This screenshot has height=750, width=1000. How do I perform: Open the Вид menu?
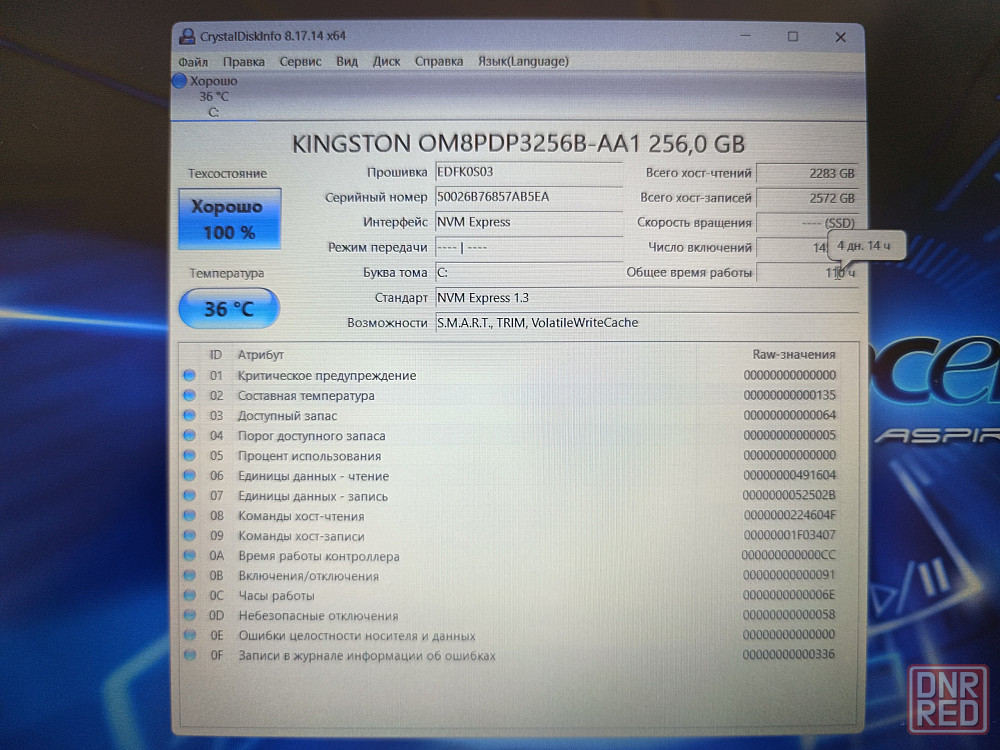[347, 61]
